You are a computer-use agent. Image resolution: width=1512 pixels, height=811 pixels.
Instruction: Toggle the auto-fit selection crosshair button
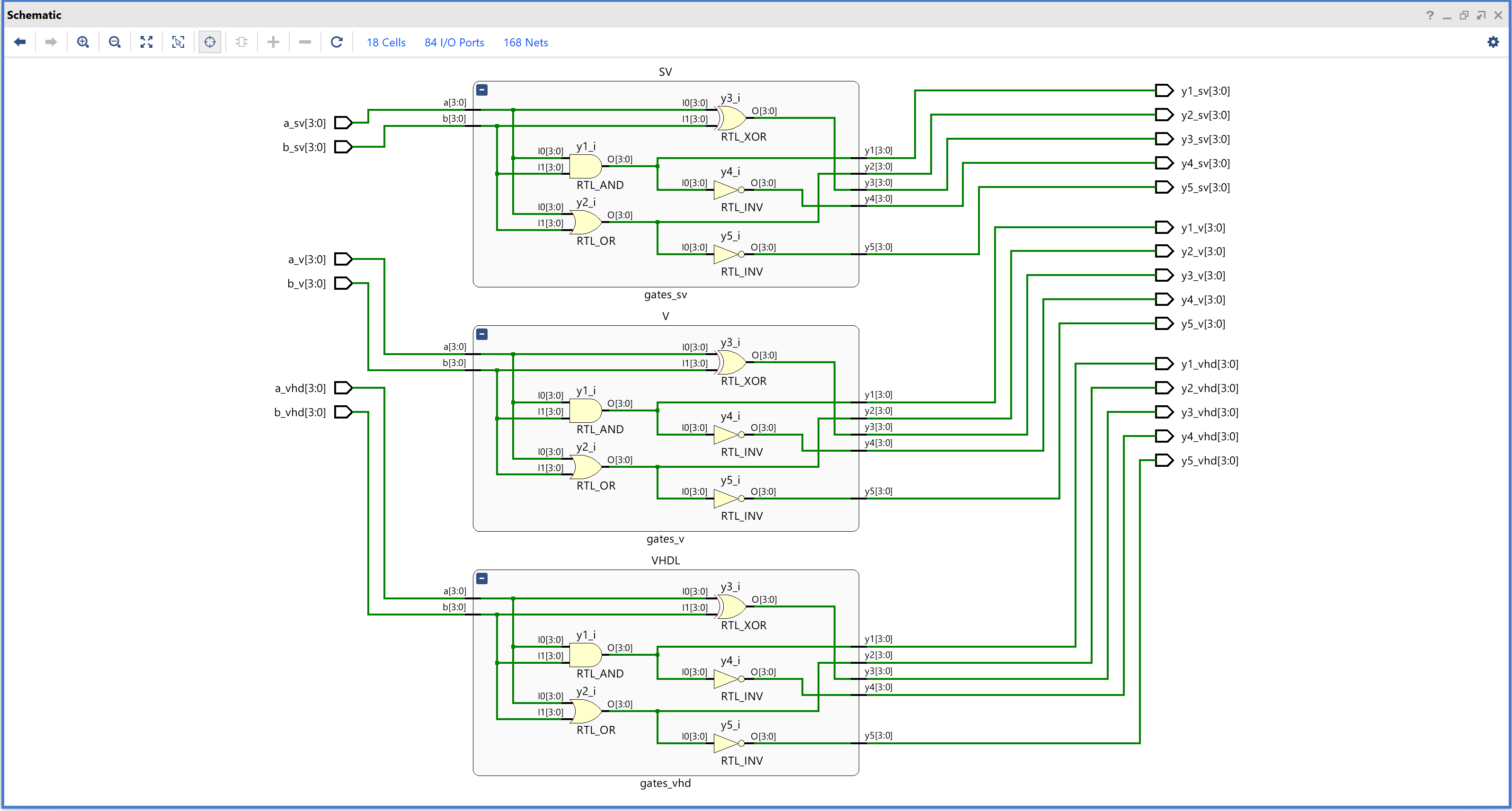210,42
